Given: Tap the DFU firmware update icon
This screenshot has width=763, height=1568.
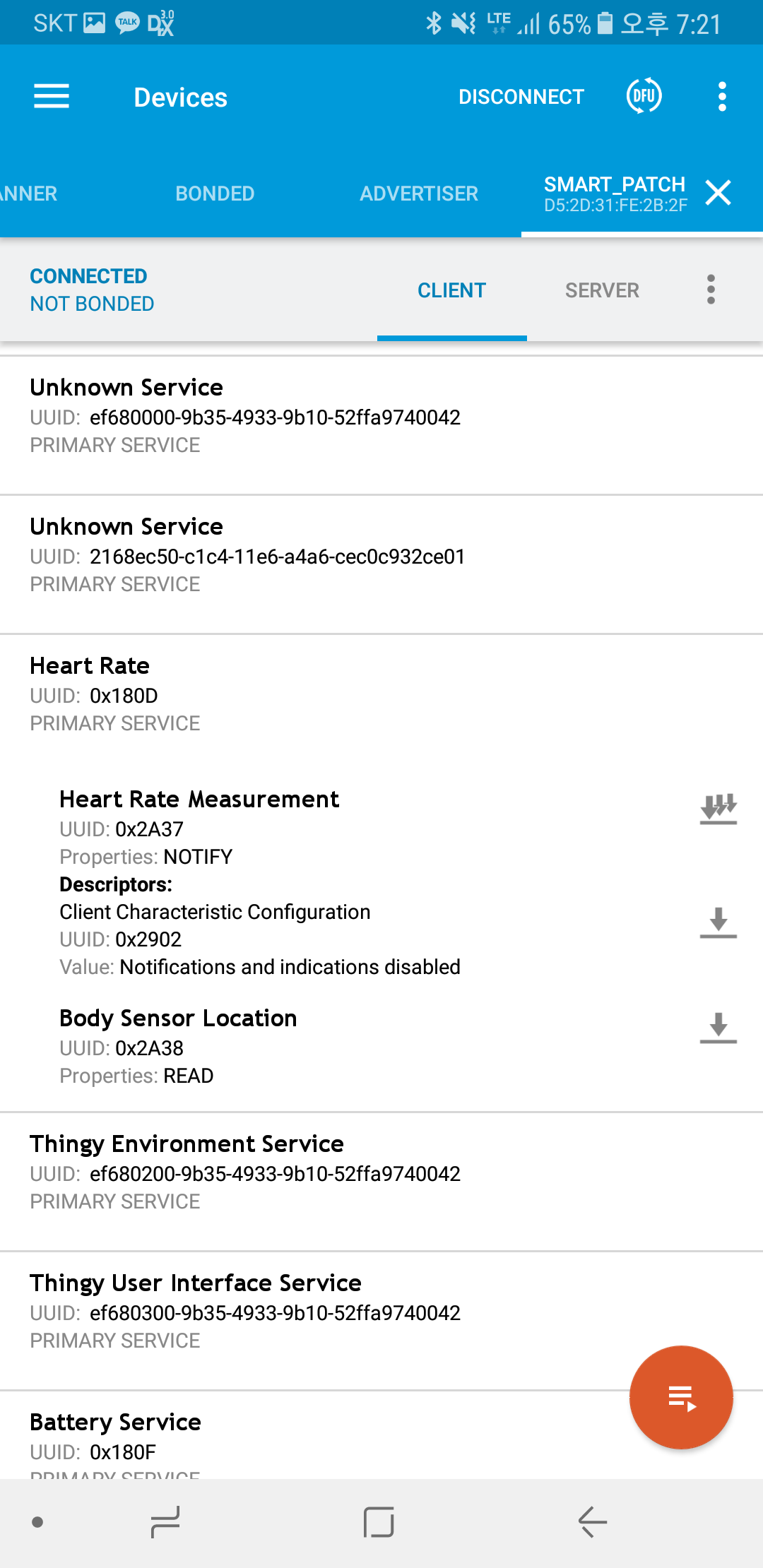Looking at the screenshot, I should click(x=644, y=96).
